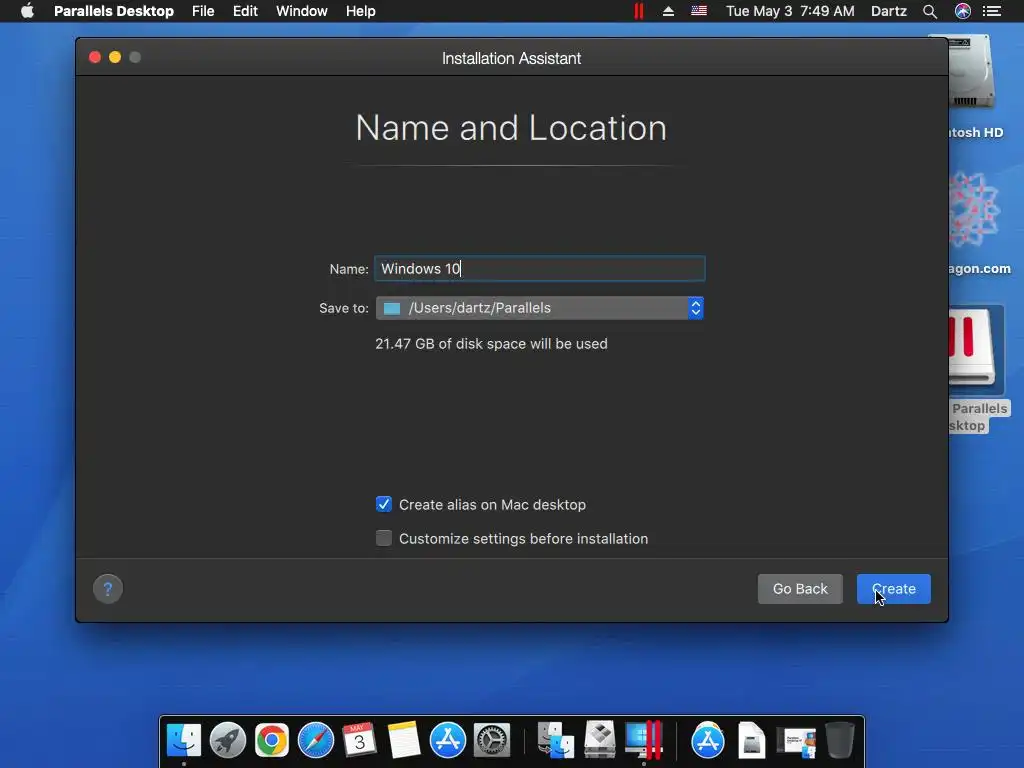Open the Help menu
The width and height of the screenshot is (1024, 768).
click(x=360, y=11)
